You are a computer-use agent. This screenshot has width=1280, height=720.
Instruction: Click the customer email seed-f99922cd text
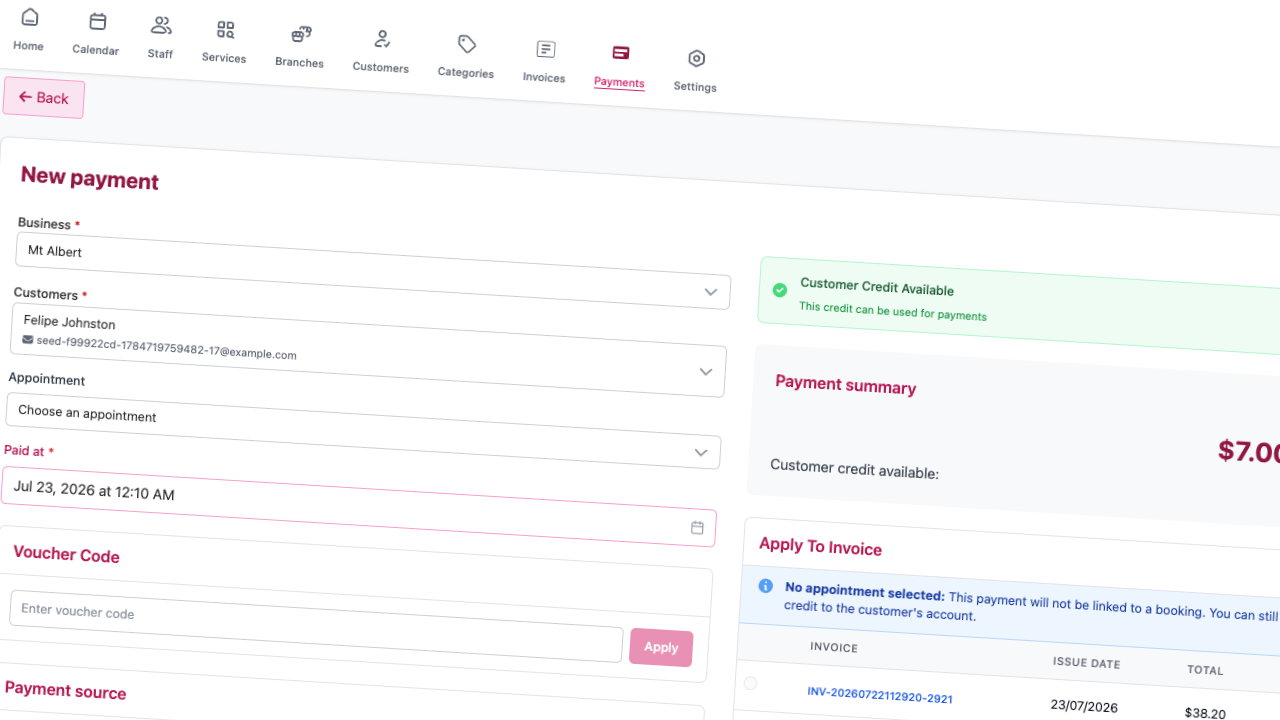click(167, 347)
